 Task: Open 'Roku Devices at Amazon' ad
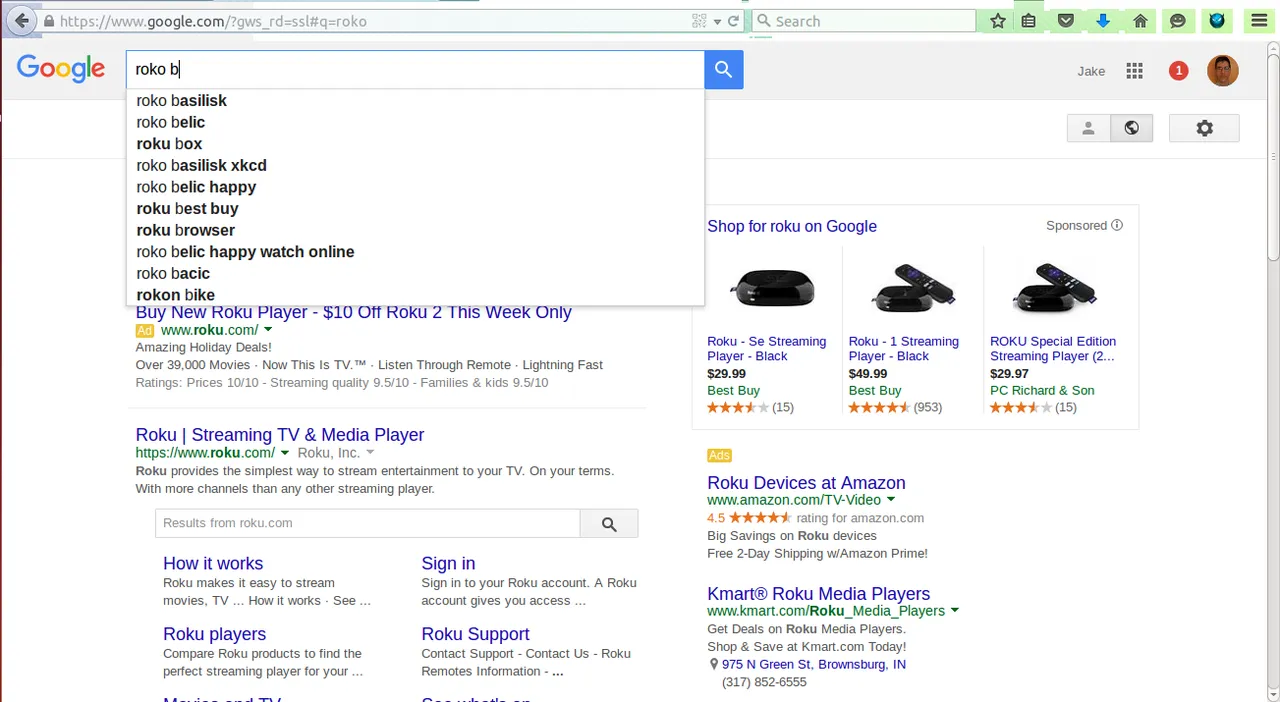click(806, 483)
